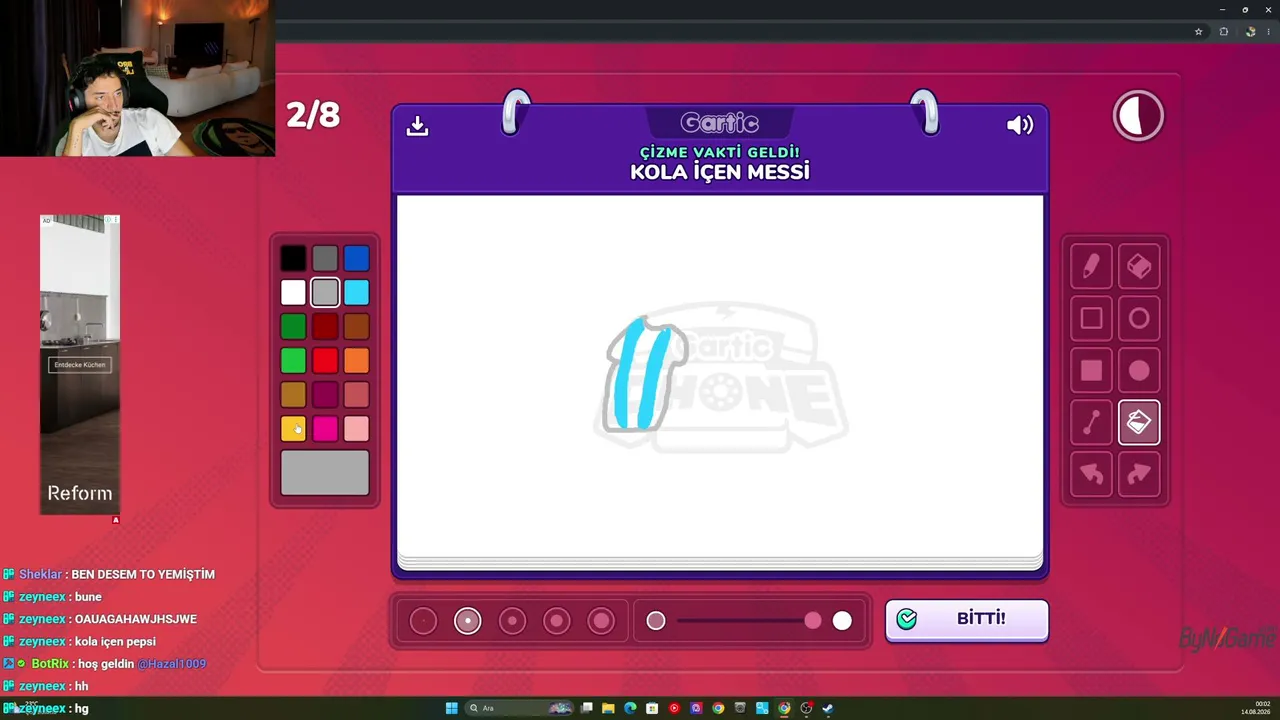Open YouTube Music from the taskbar
This screenshot has width=1280, height=720.
[674, 708]
